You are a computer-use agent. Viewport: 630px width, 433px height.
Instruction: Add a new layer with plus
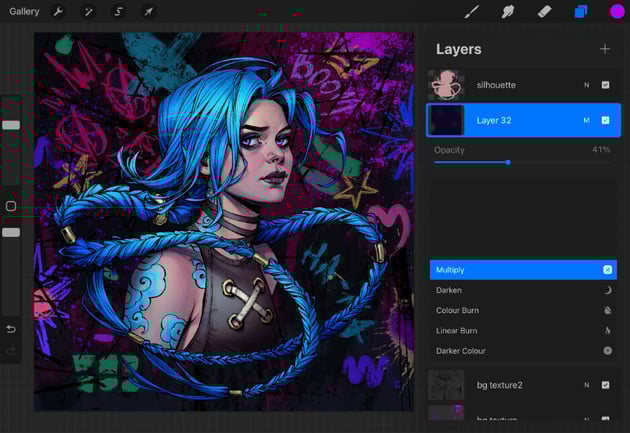coord(605,49)
